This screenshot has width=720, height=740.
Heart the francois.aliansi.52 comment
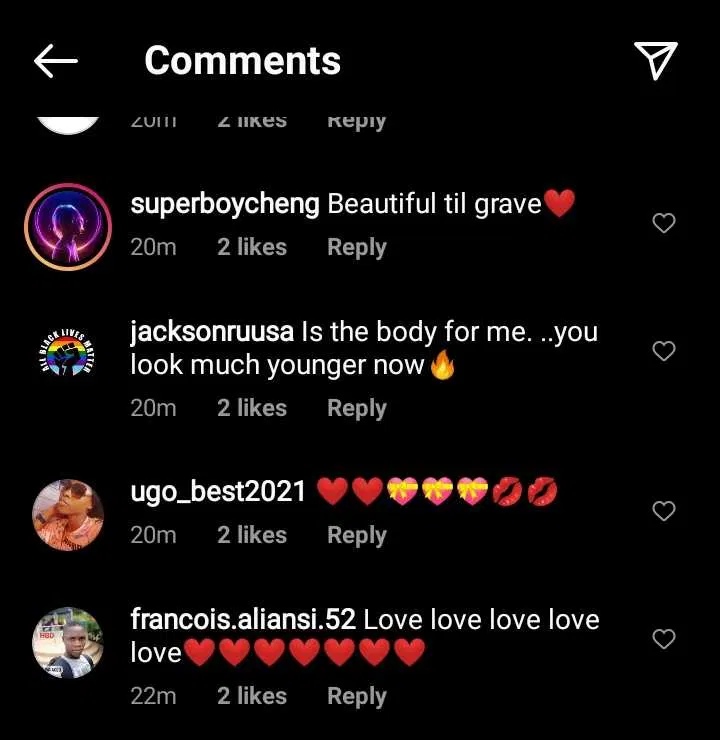click(x=664, y=639)
